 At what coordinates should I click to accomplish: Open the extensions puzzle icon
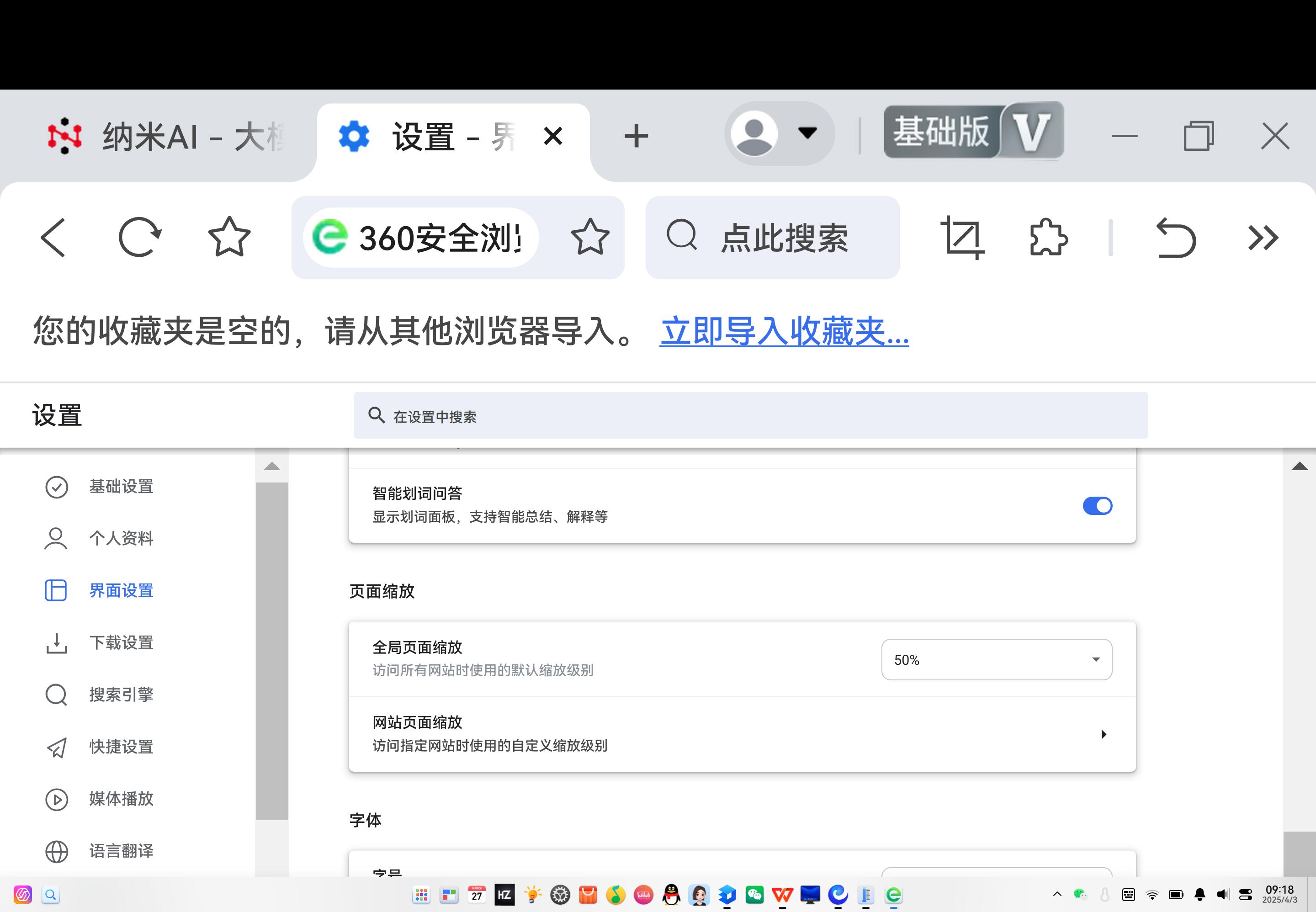[x=1048, y=237]
